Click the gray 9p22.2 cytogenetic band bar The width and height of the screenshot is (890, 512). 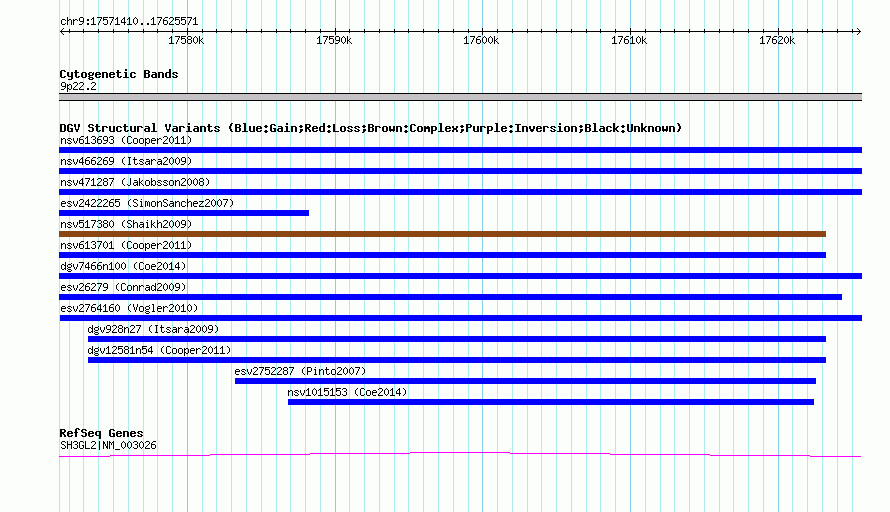click(x=460, y=97)
